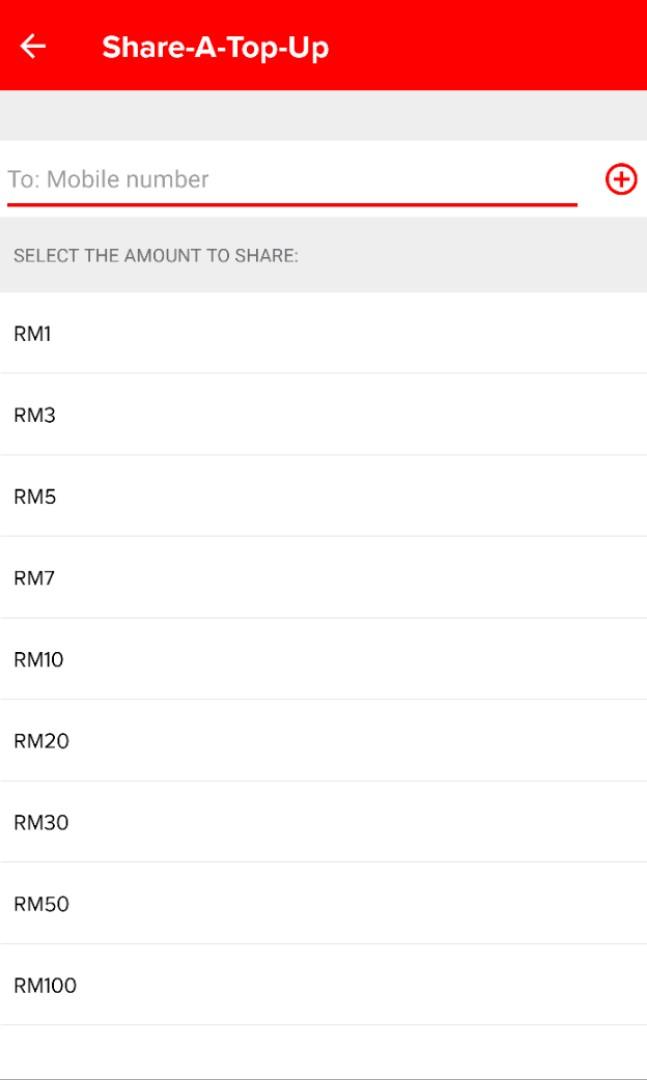Tap the back arrow in the header

(x=33, y=47)
